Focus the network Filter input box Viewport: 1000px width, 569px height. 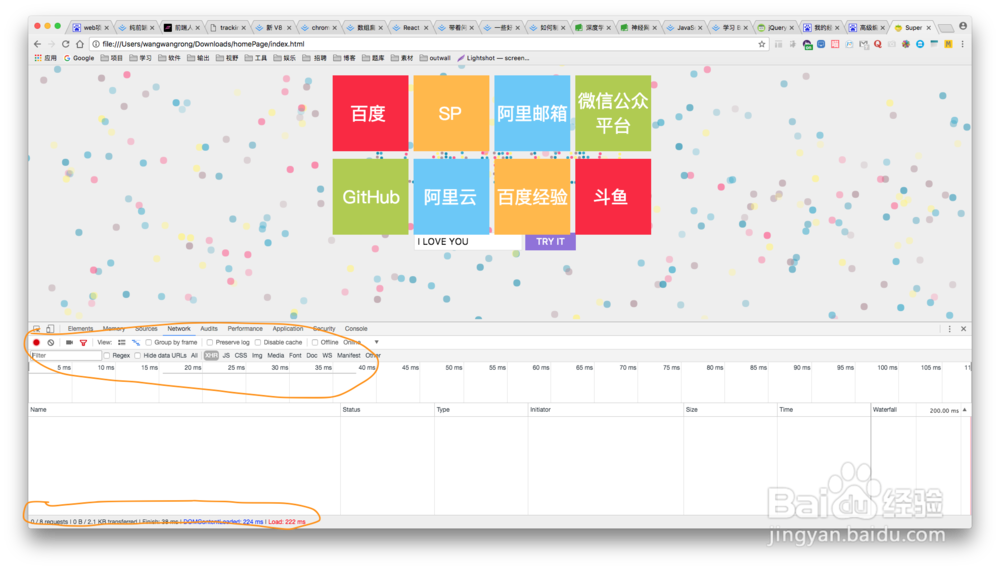point(66,355)
